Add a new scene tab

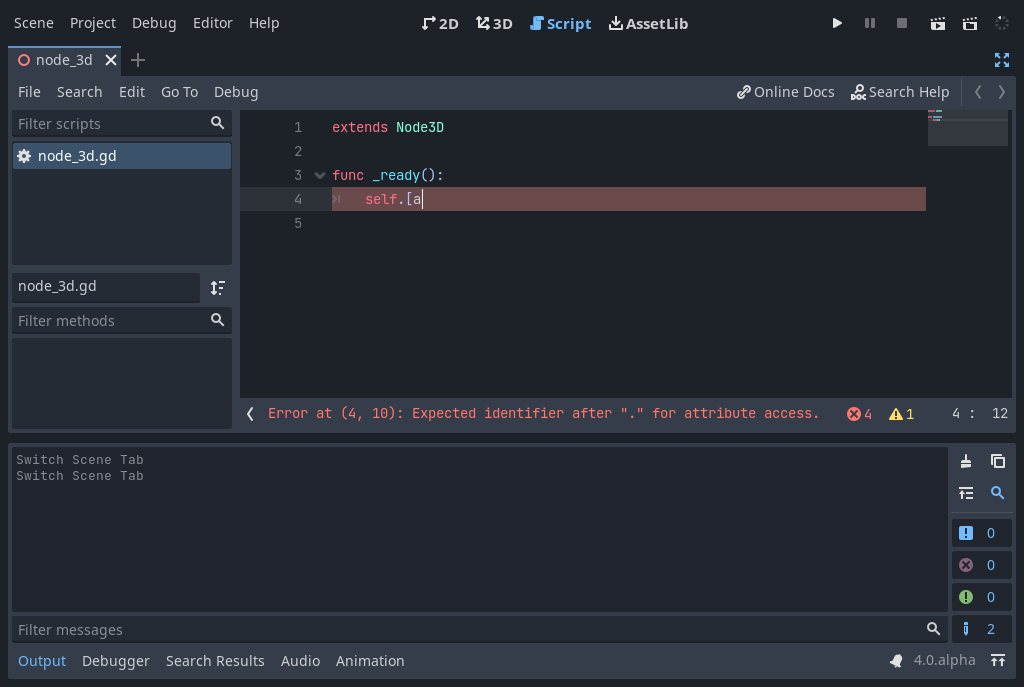click(x=138, y=60)
